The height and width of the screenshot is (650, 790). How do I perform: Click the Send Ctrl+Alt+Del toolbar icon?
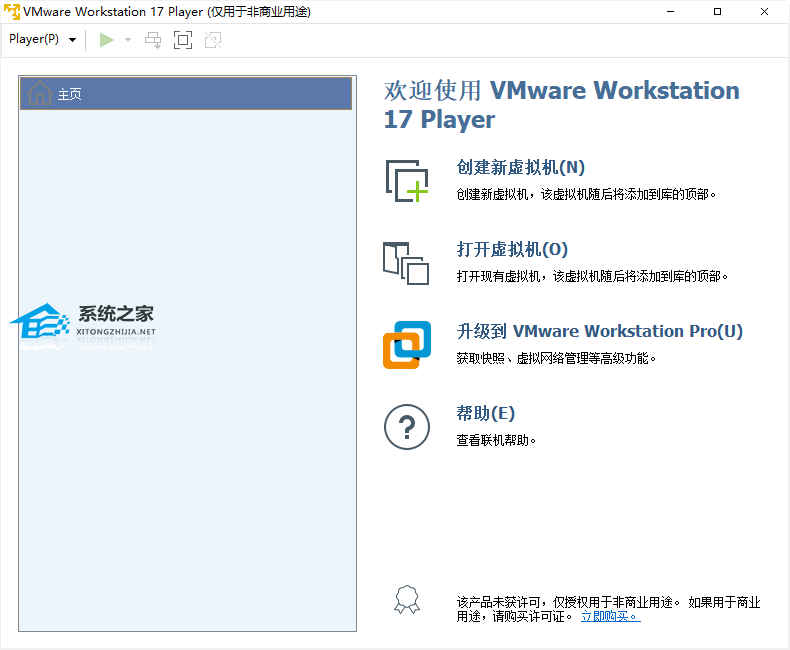pos(153,40)
